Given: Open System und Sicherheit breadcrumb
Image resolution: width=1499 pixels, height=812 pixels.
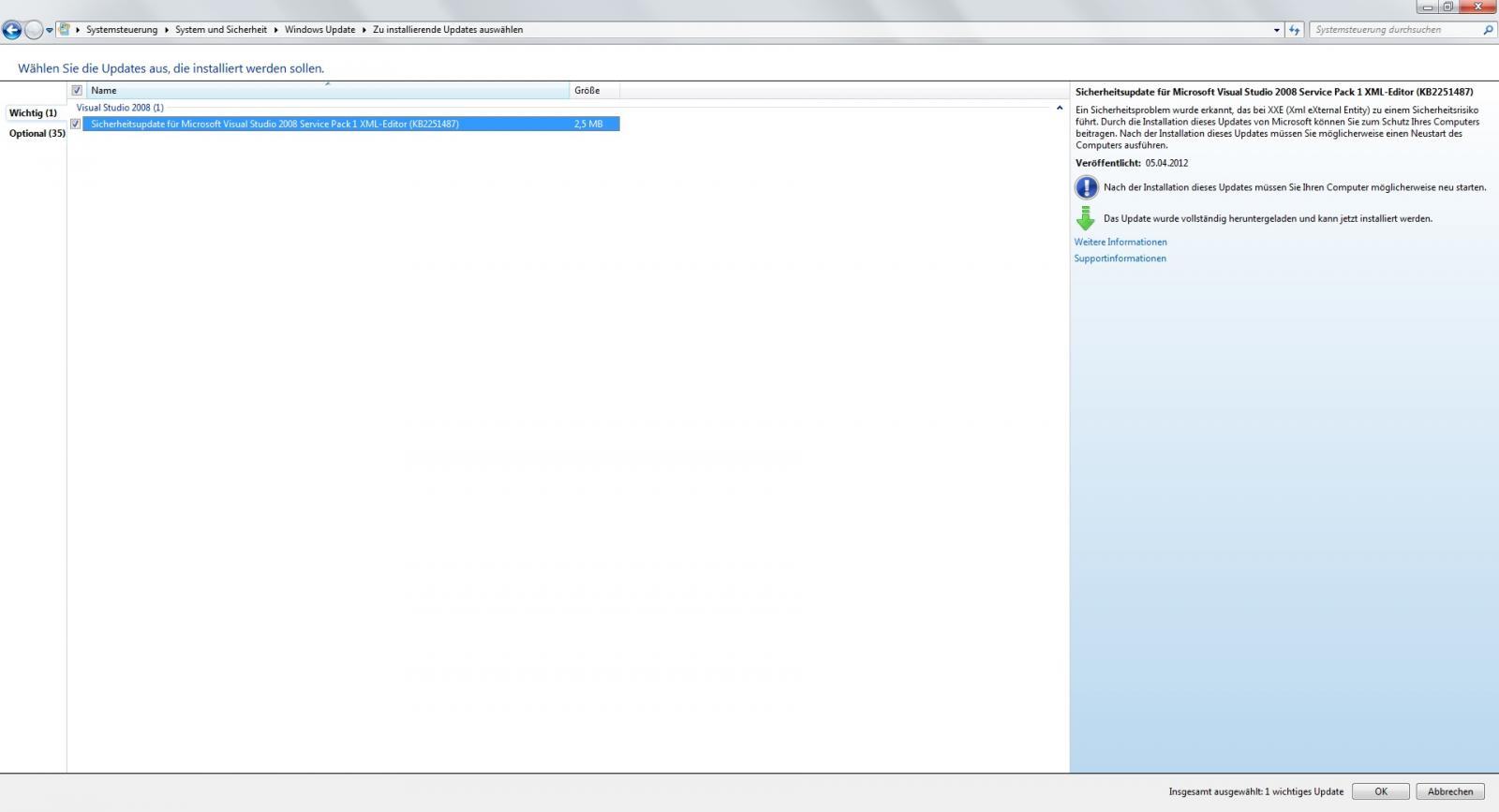Looking at the screenshot, I should point(221,30).
